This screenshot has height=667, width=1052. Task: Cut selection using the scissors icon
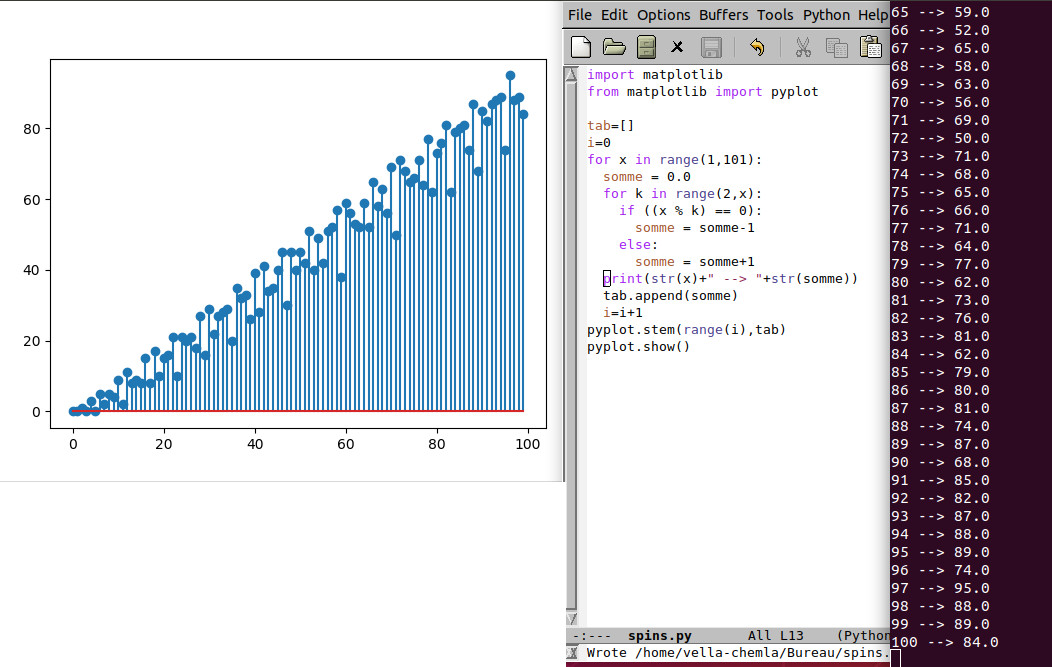point(802,47)
